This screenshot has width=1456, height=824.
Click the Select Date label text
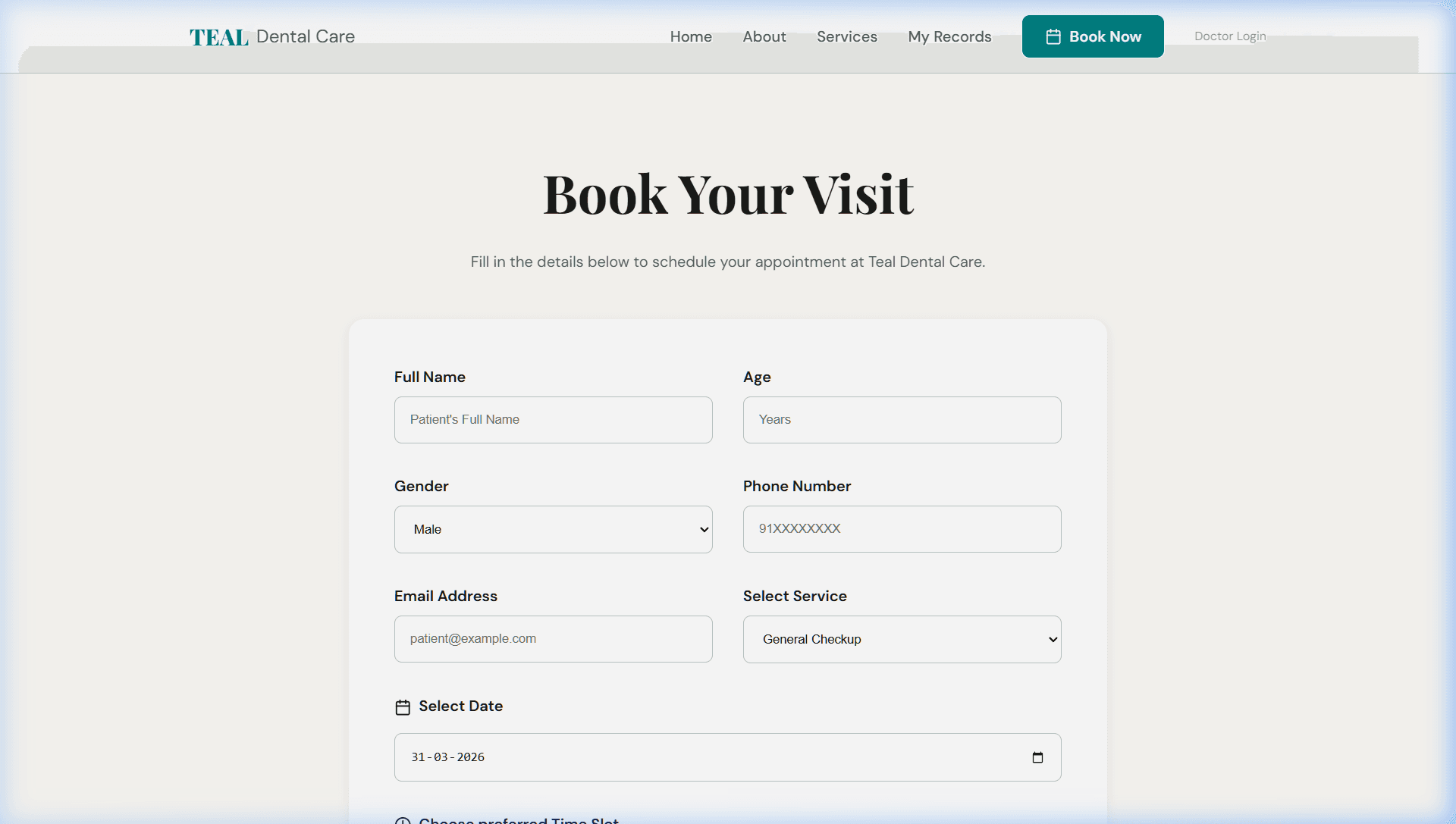(461, 706)
